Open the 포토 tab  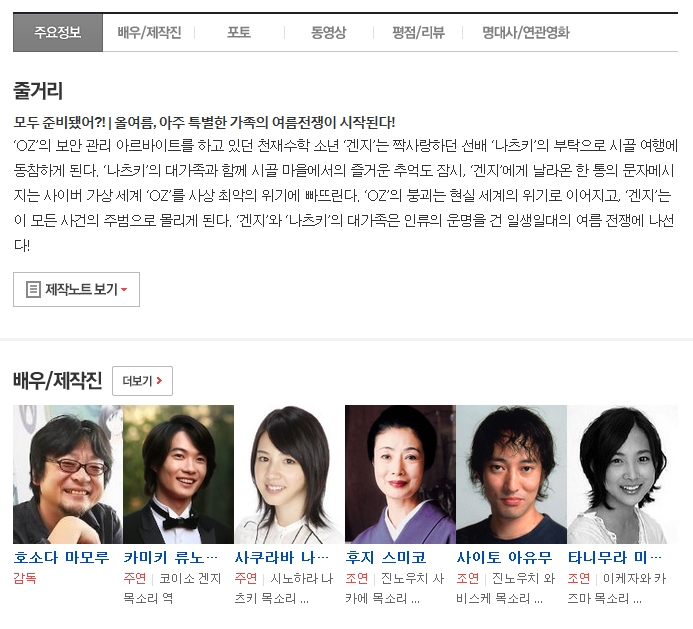[x=239, y=33]
